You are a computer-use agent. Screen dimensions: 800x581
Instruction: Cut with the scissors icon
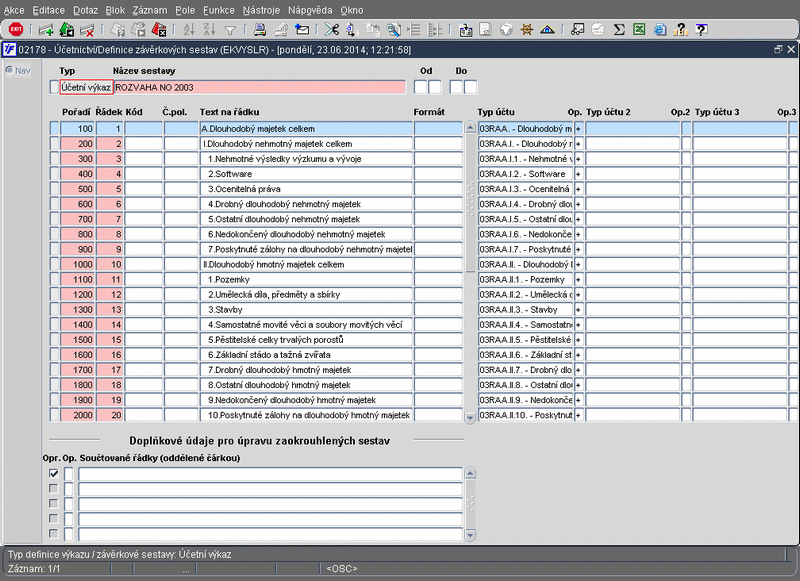pyautogui.click(x=332, y=30)
